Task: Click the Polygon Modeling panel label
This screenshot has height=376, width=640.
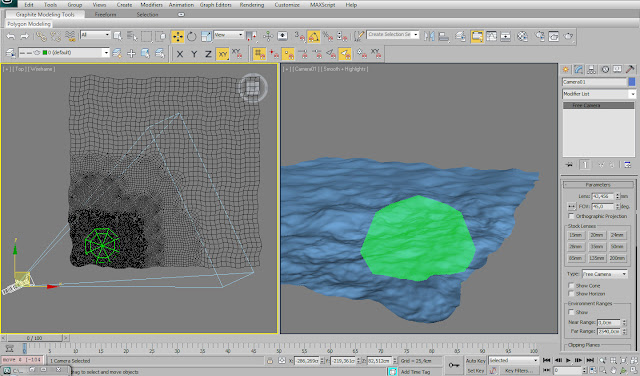Action: pyautogui.click(x=29, y=24)
